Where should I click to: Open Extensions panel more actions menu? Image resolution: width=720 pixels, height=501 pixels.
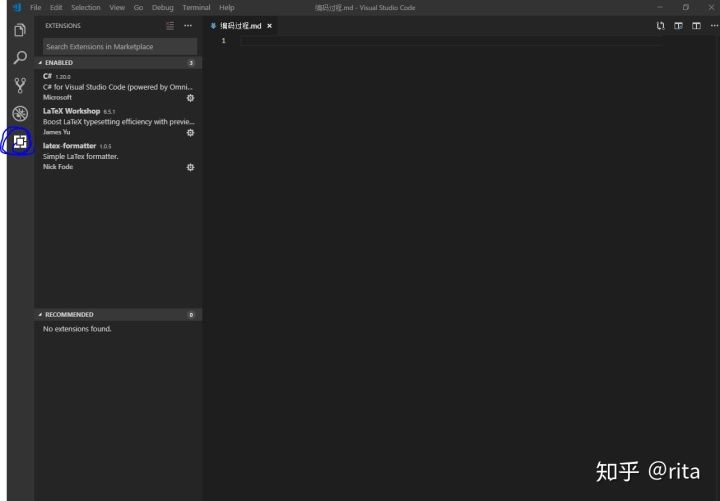coord(188,26)
